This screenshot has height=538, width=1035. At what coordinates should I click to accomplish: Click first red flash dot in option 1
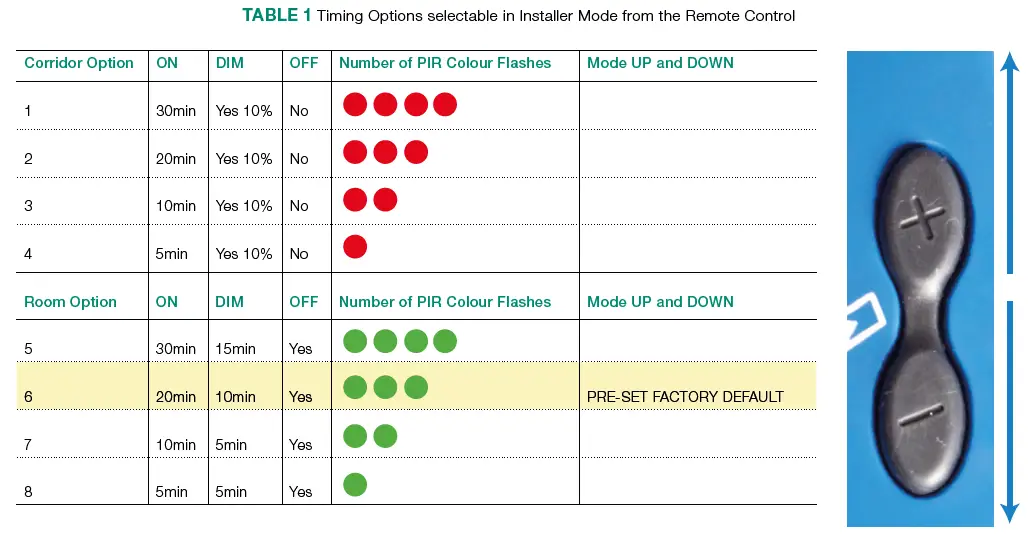[x=355, y=104]
